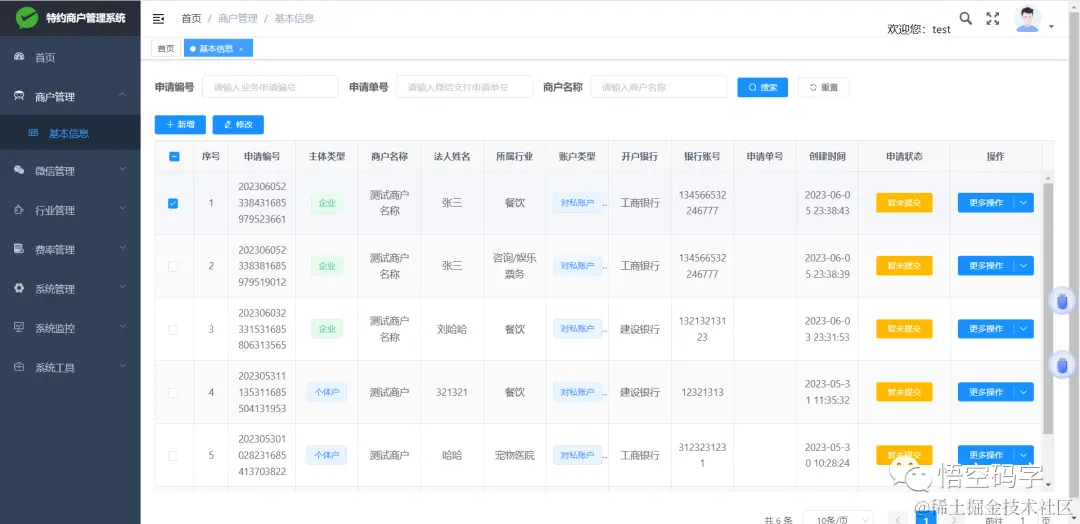Screen dimensions: 1080x524
Task: Click the 暂未提交 status tag in row 1
Action: tap(904, 202)
